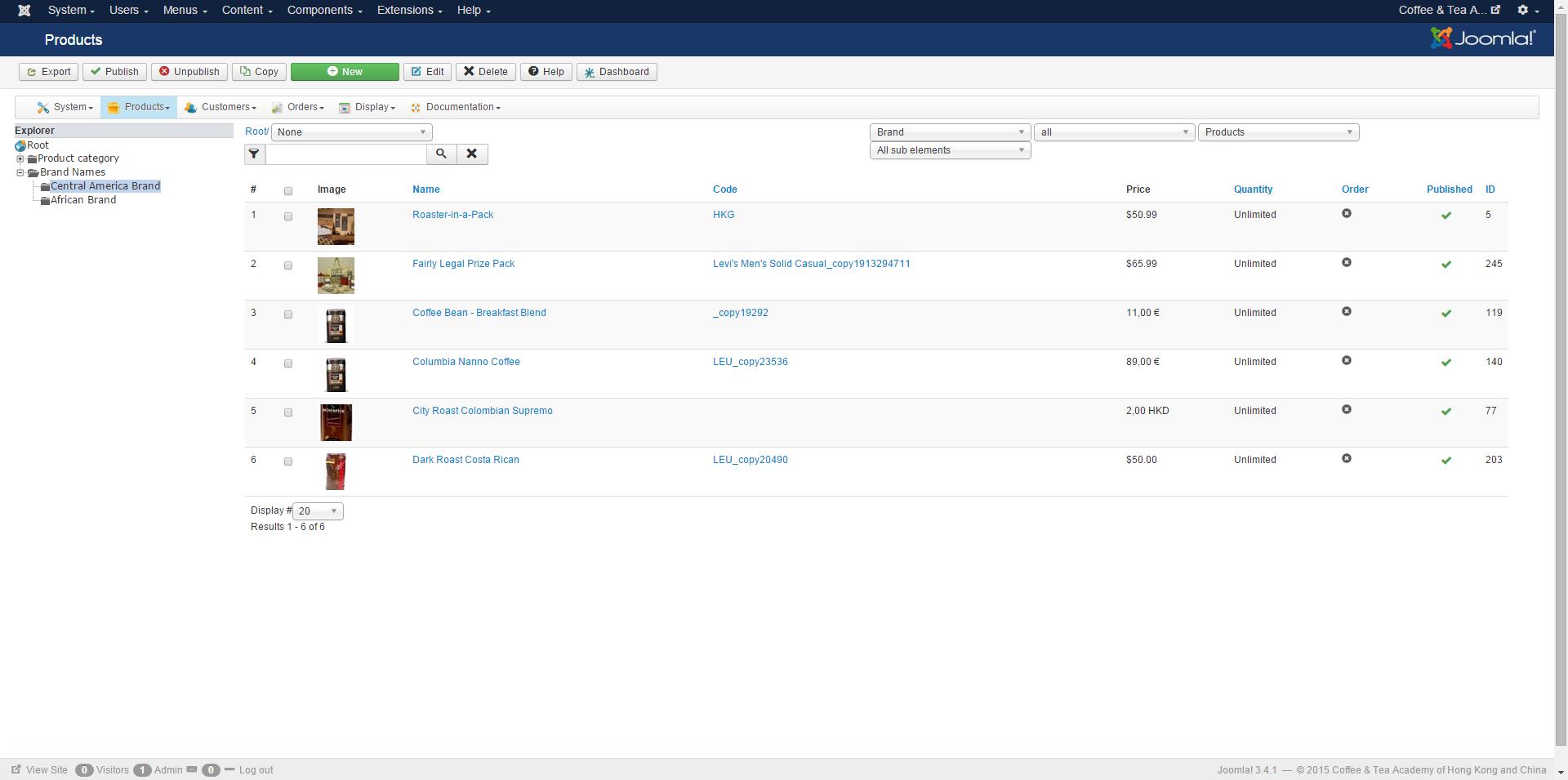
Task: Click the Log out link
Action: 256,770
